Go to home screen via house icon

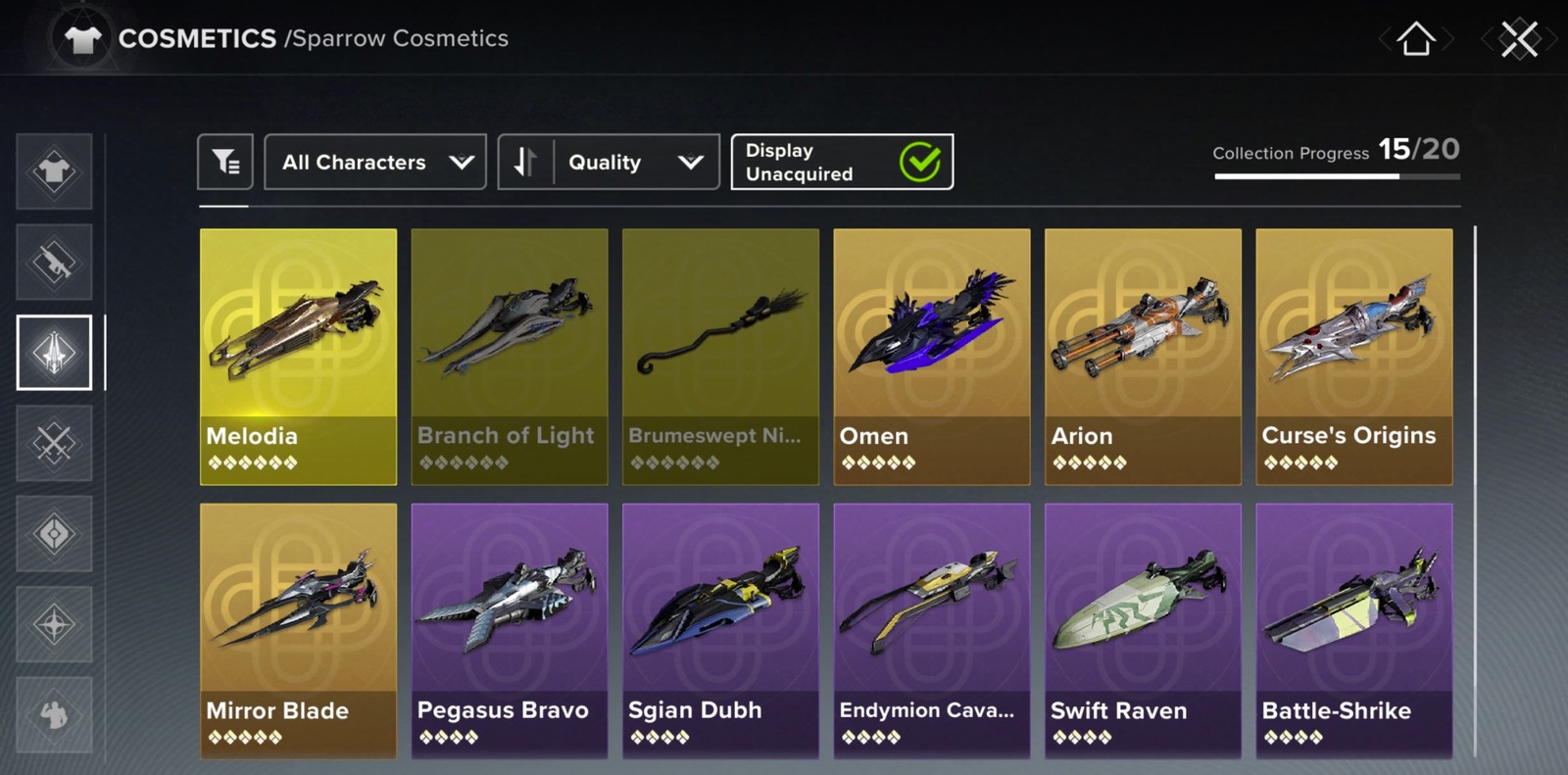click(x=1416, y=39)
